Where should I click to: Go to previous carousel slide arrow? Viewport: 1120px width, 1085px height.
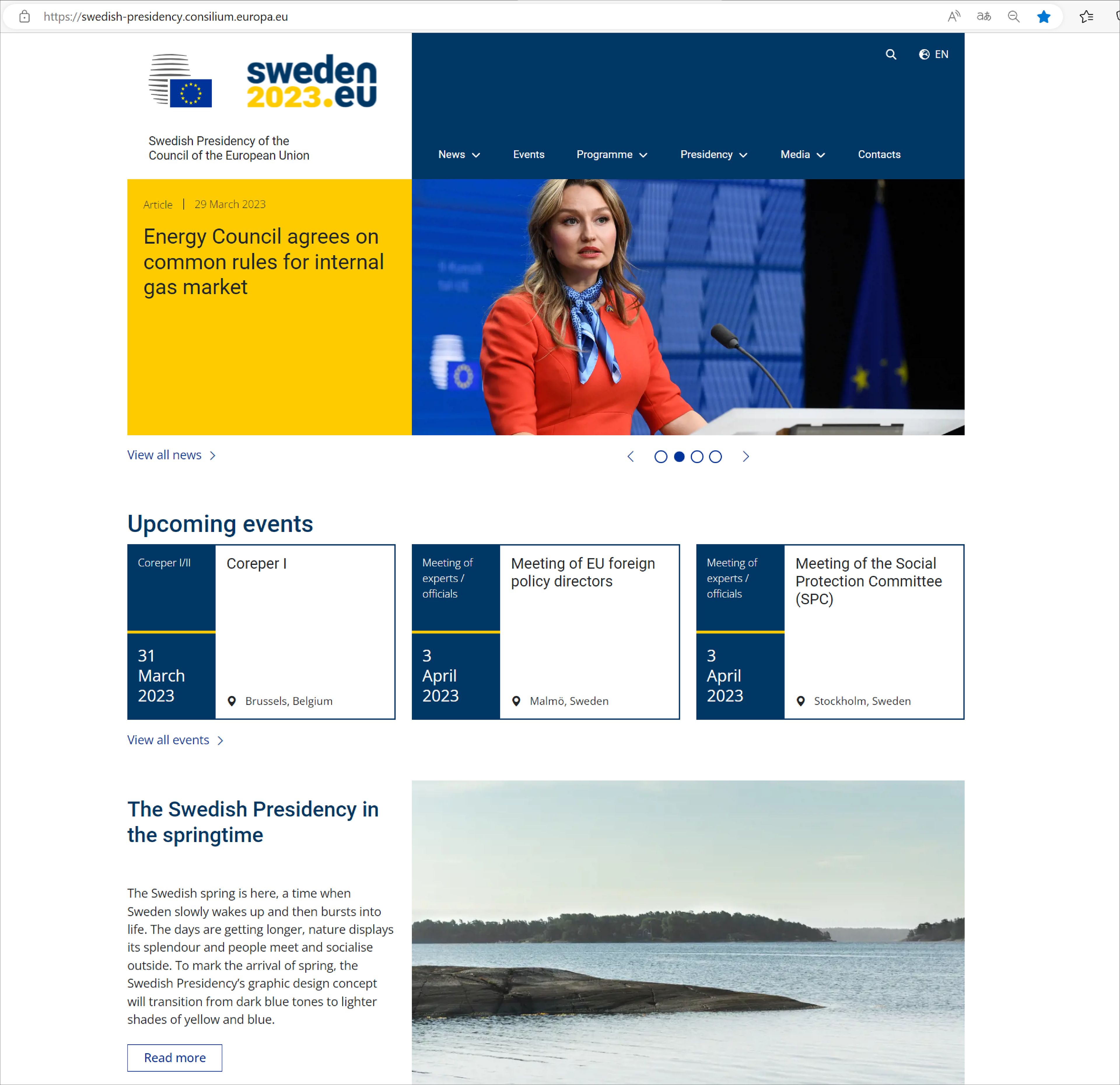pyautogui.click(x=631, y=456)
